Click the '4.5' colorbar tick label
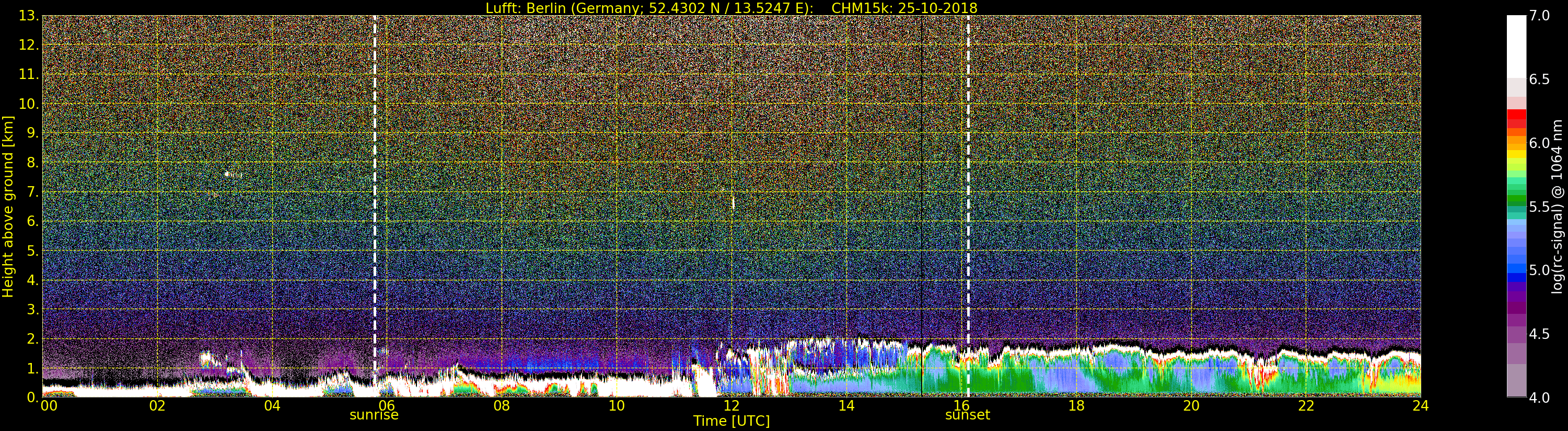The image size is (1568, 431). [1539, 335]
